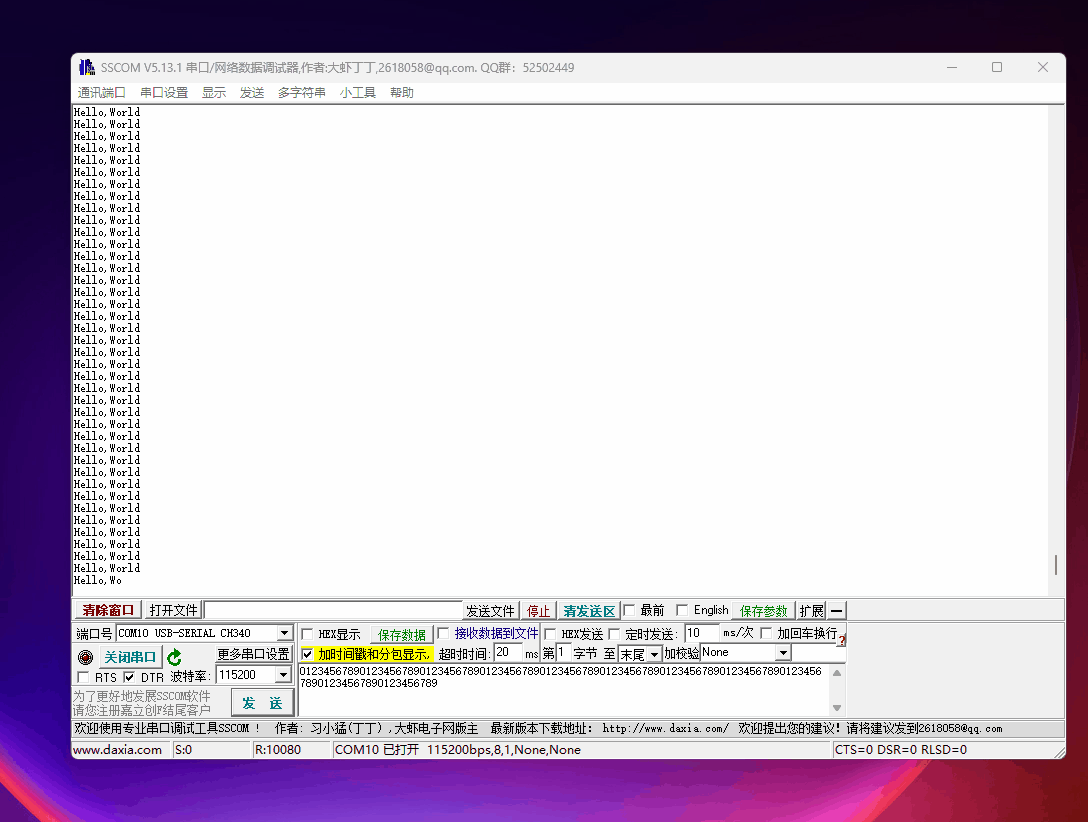Open the 帮助 menu
This screenshot has width=1088, height=822.
(x=402, y=92)
